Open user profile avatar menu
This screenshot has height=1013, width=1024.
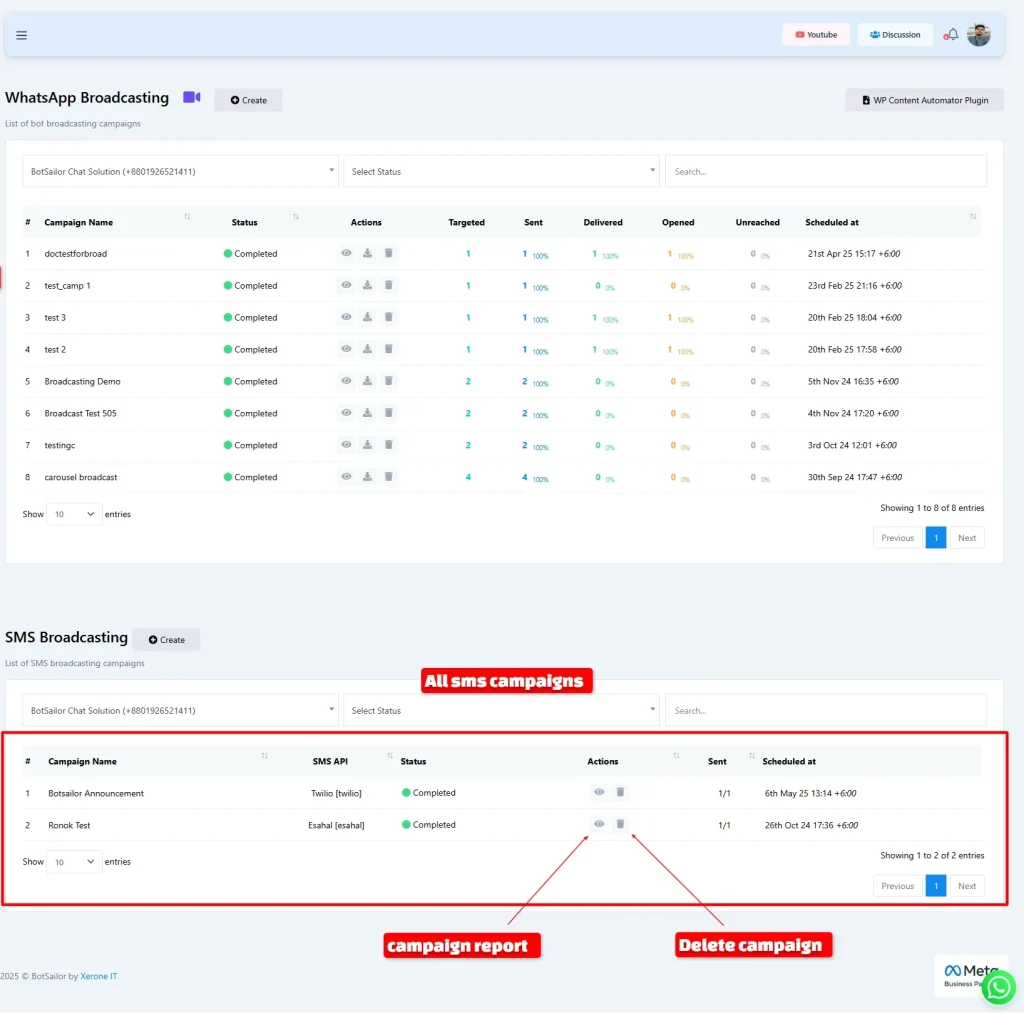978,35
